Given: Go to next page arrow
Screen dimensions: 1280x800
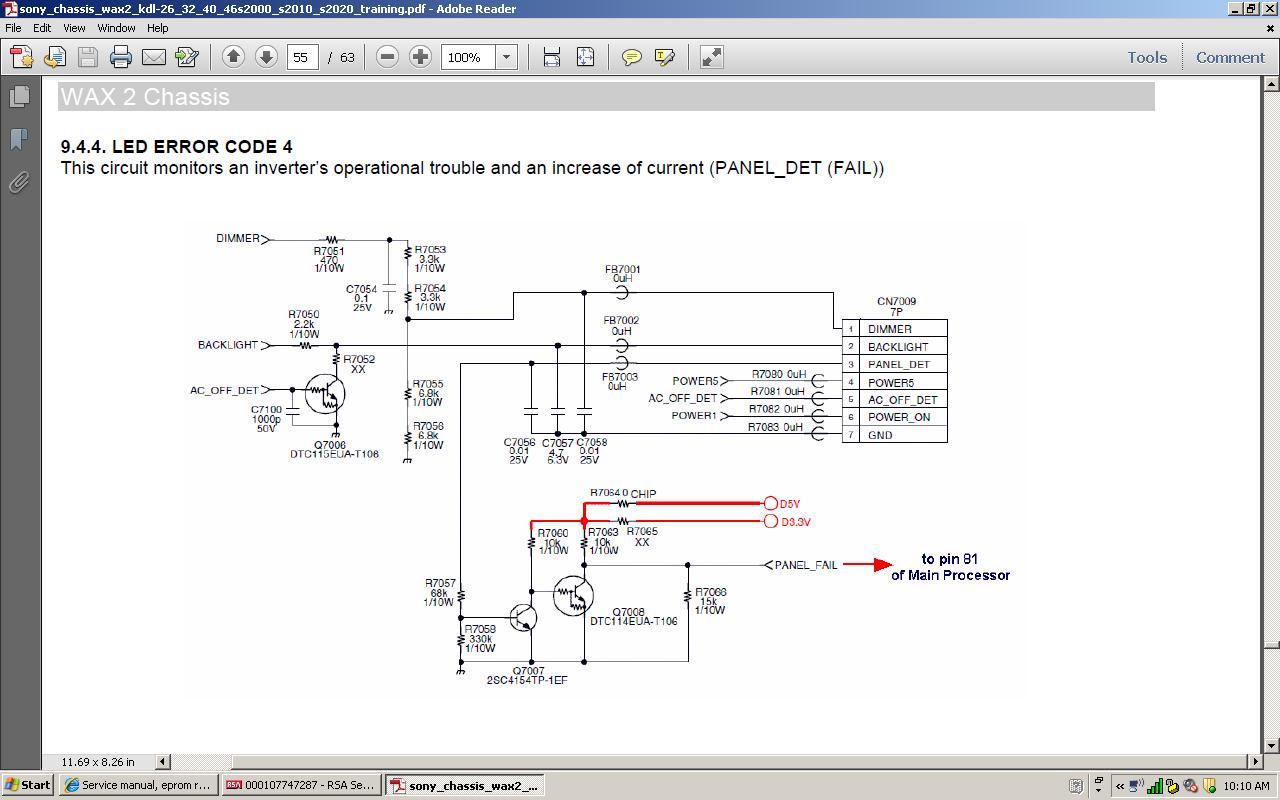Looking at the screenshot, I should (266, 57).
